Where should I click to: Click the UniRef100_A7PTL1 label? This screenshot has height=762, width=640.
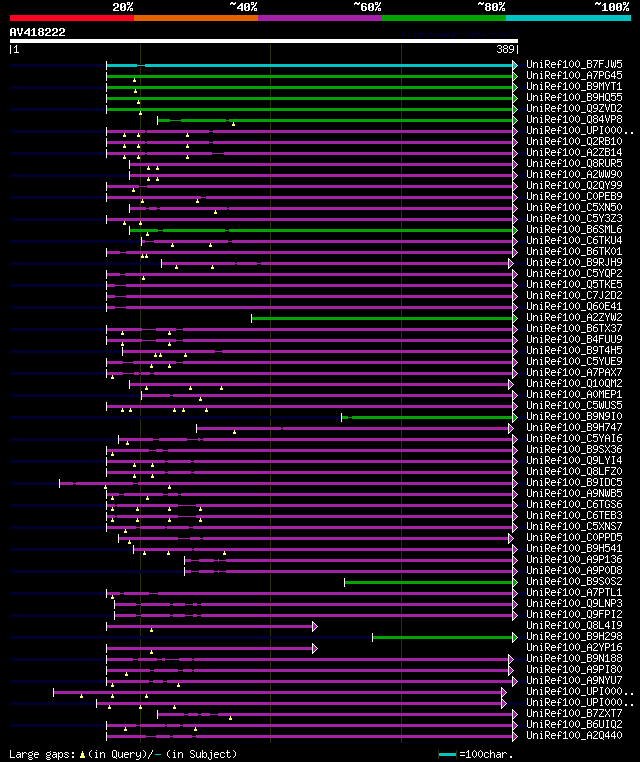pos(574,592)
